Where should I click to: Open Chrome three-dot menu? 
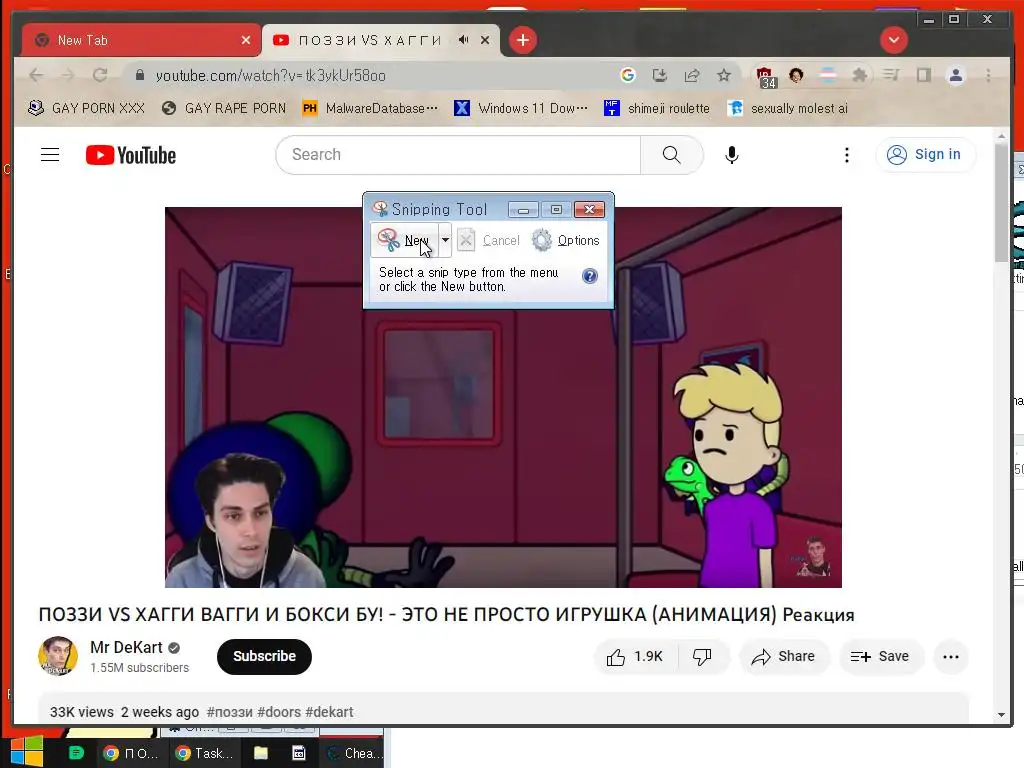tap(988, 75)
